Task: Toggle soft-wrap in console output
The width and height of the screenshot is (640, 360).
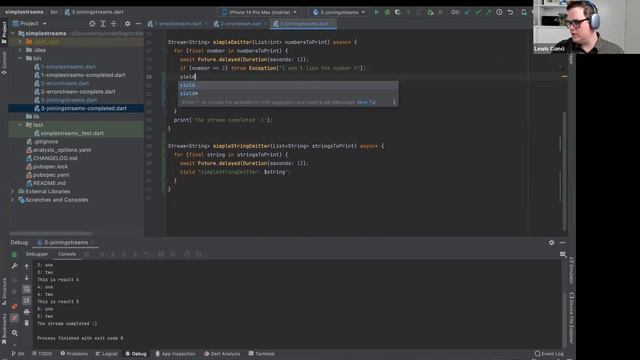Action: (x=27, y=289)
